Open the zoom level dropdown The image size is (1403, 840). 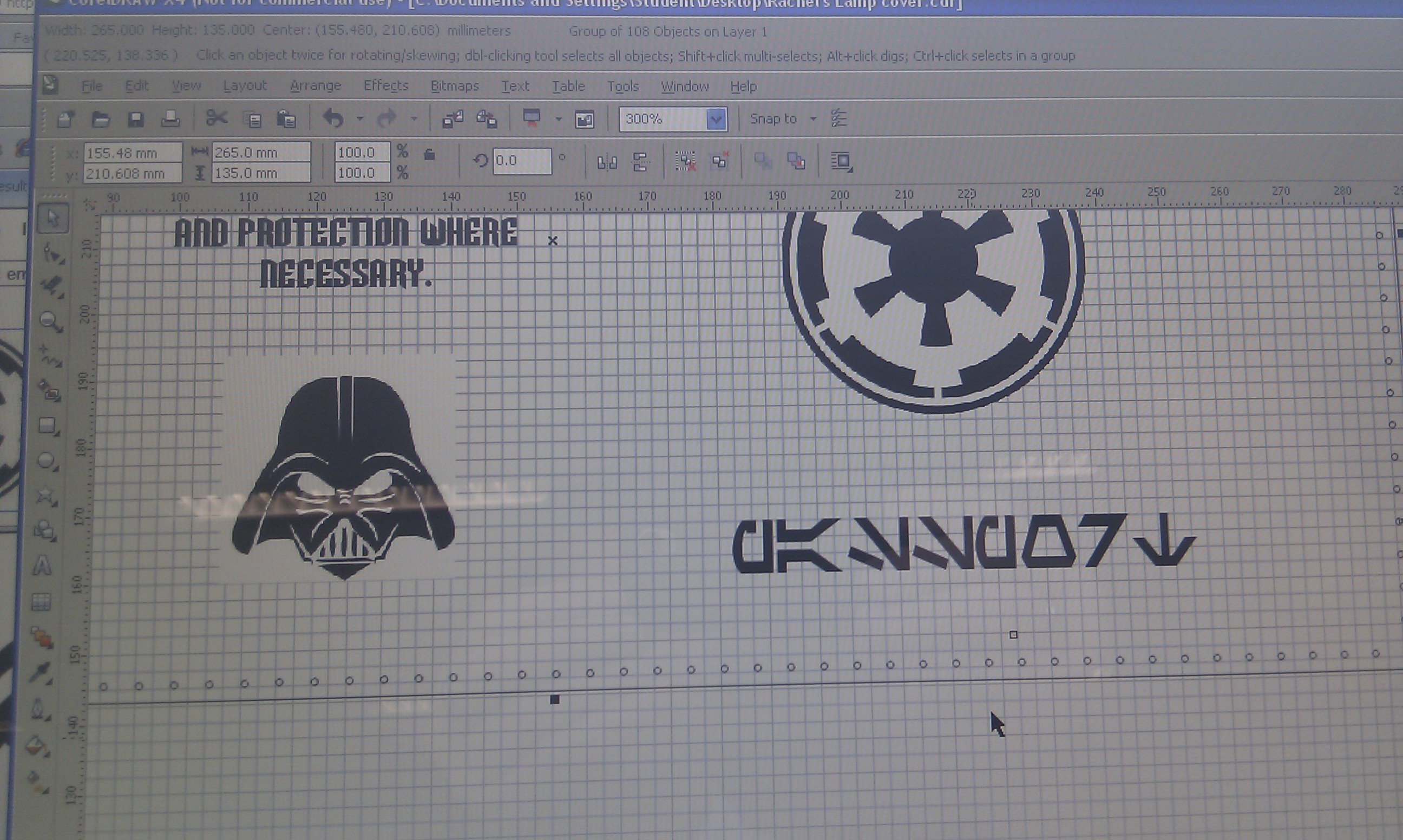pyautogui.click(x=716, y=120)
